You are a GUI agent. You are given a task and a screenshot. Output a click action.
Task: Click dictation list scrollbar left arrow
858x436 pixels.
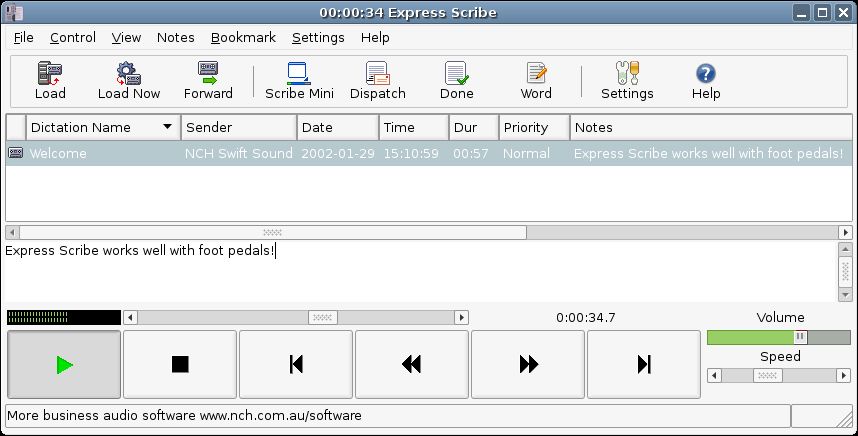coord(12,232)
